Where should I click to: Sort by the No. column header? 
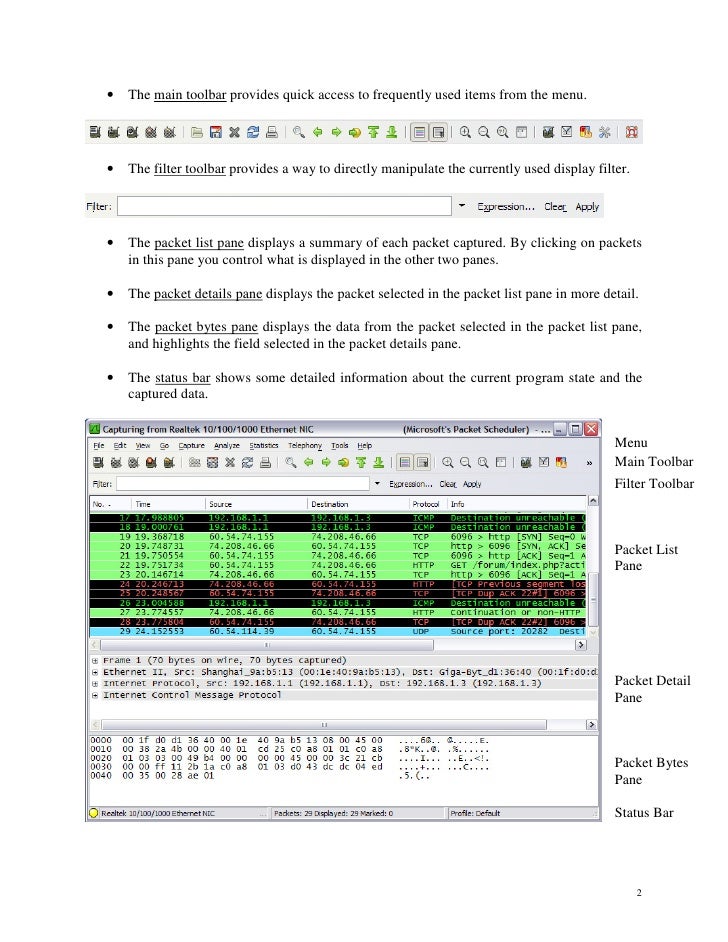point(111,504)
